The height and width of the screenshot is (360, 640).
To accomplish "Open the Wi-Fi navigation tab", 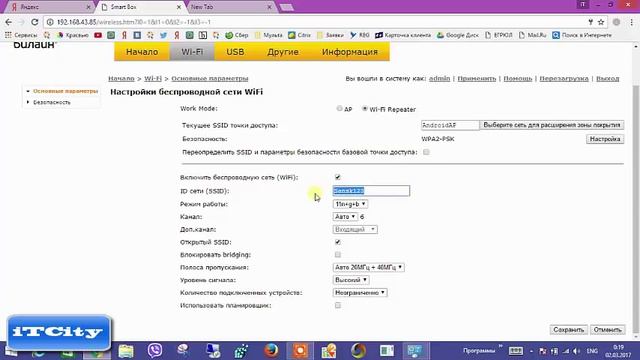I will coord(192,52).
